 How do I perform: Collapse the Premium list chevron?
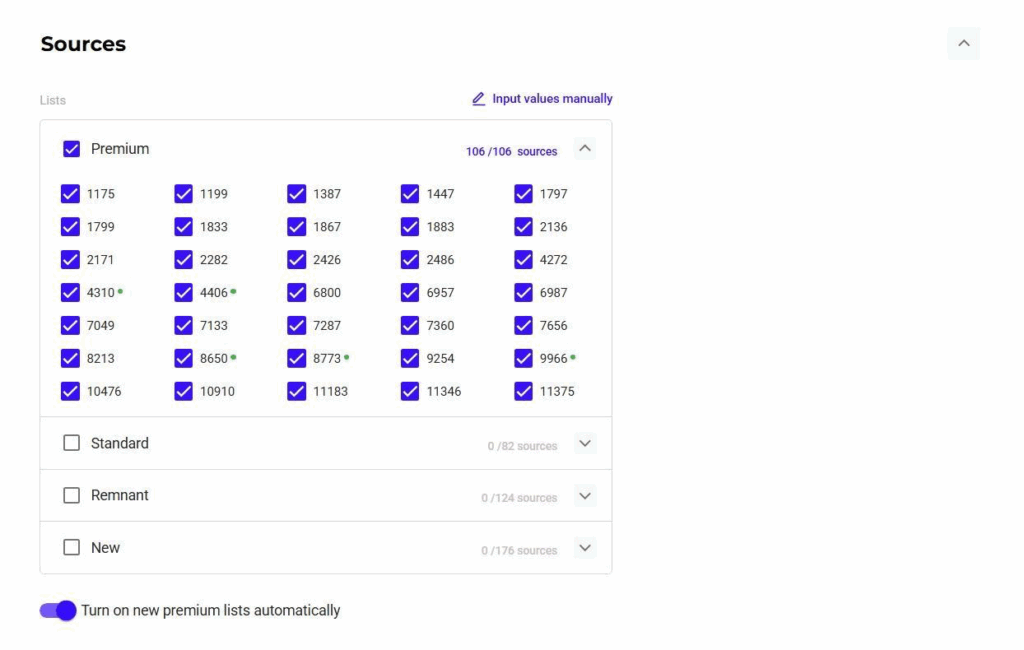[x=586, y=149]
